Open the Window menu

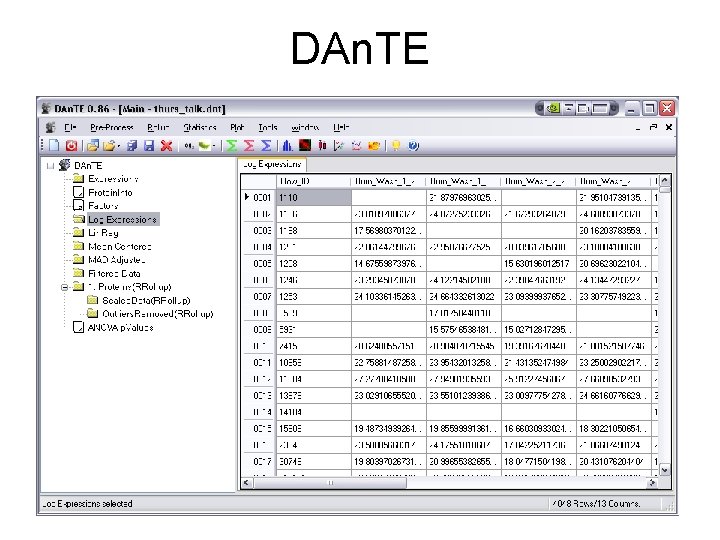[305, 127]
